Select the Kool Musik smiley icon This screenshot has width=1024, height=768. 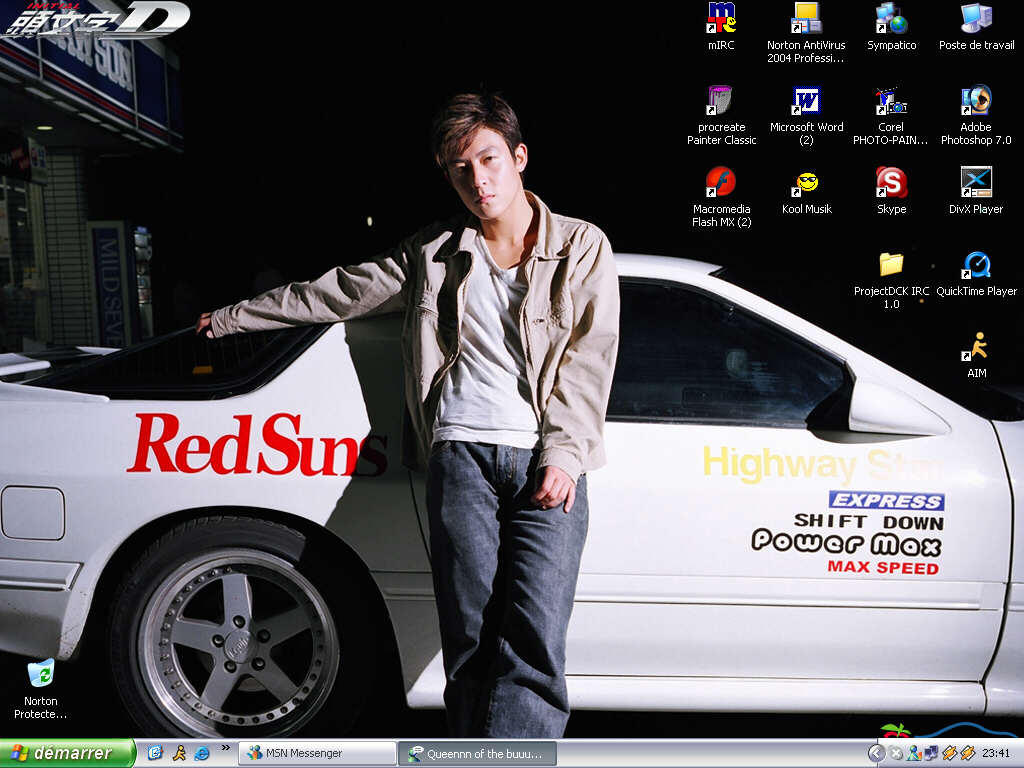coord(806,183)
